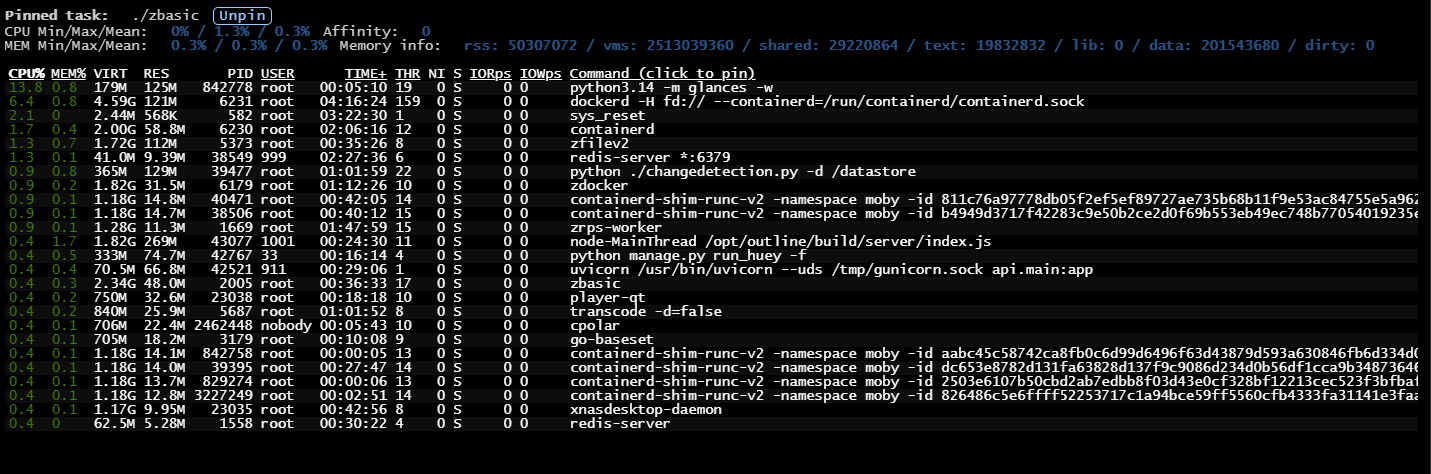
Task: Pin the redis-server process with PID 1558
Action: pos(620,423)
